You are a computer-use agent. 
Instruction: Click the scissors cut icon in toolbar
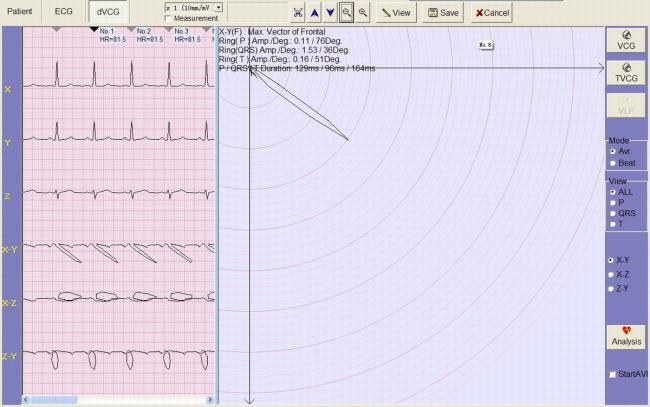coord(298,12)
